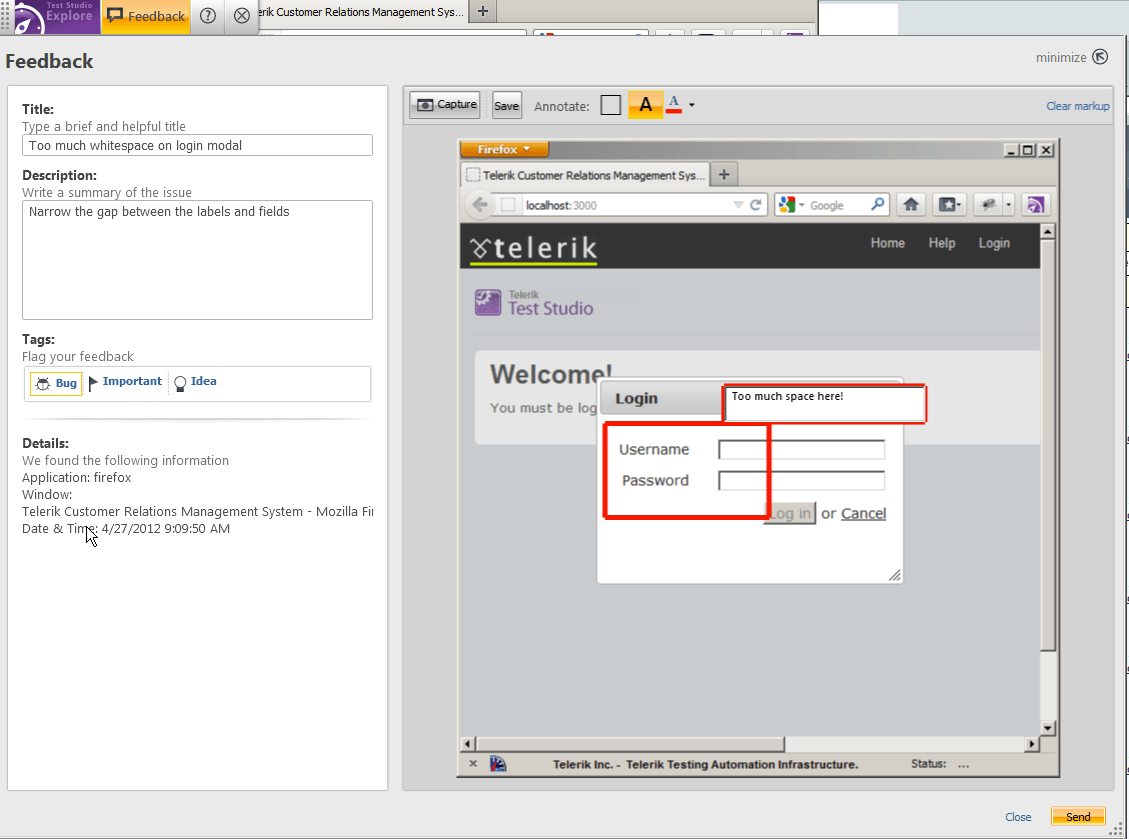Click the Description text area

tap(197, 260)
